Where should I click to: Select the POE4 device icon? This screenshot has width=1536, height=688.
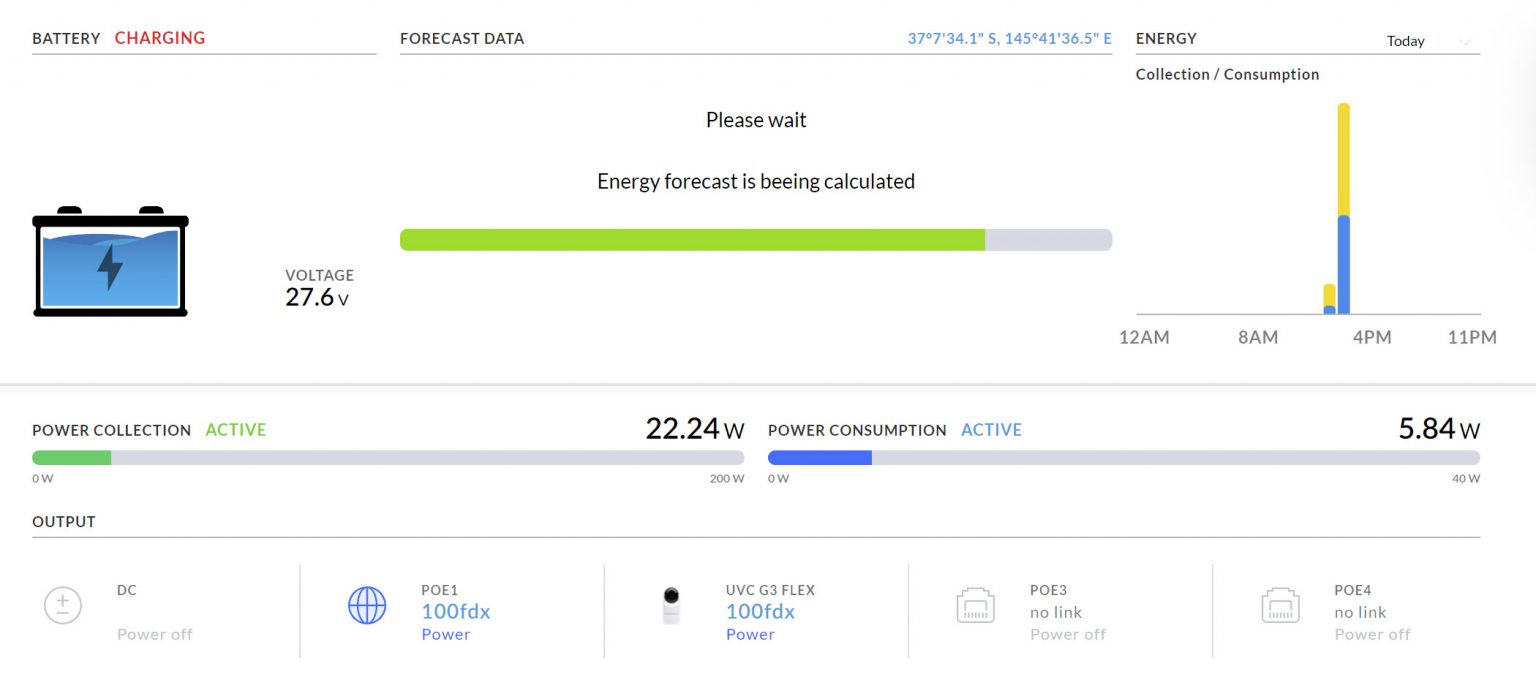click(1282, 605)
